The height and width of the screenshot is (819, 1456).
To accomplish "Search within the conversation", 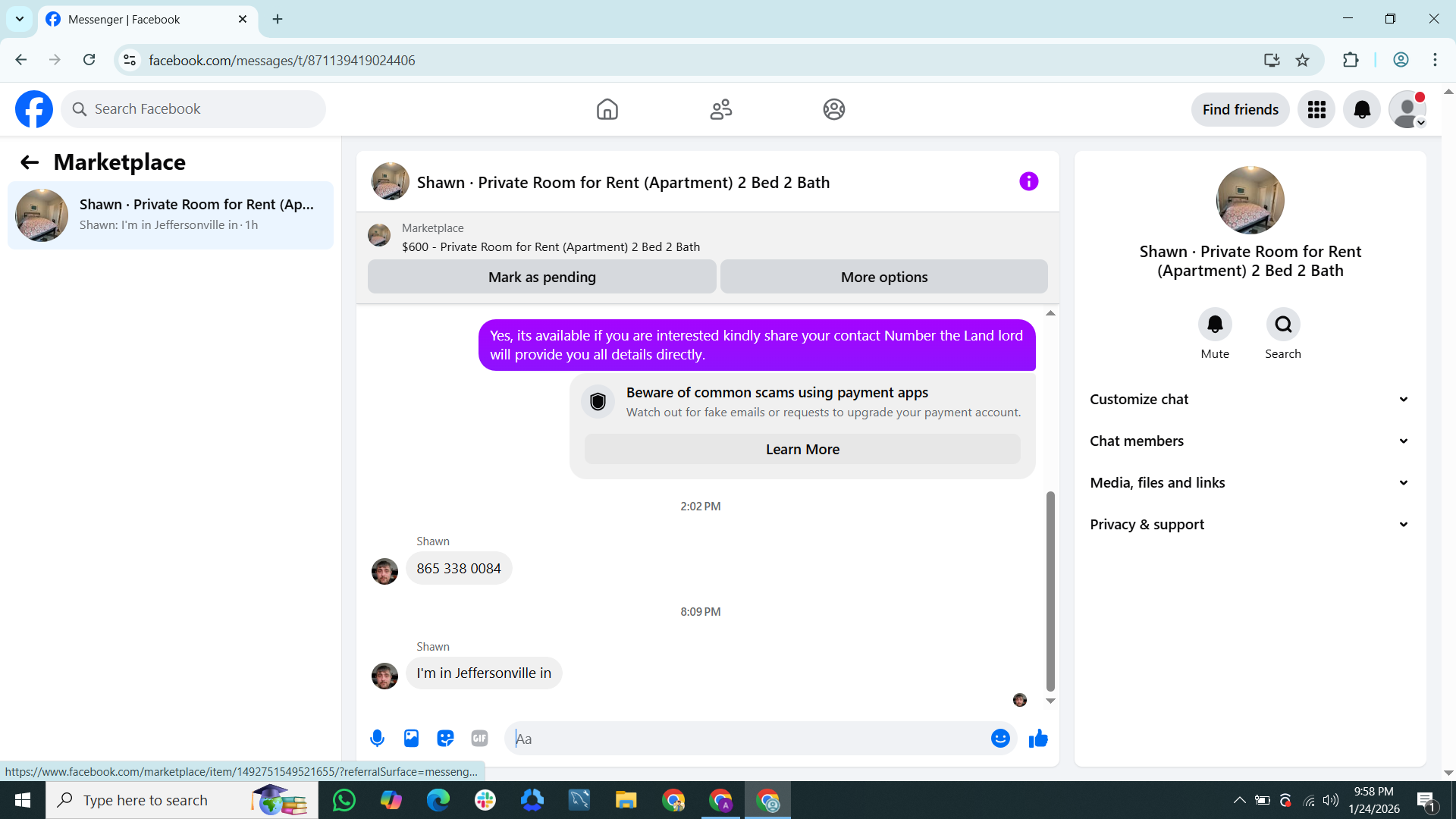I will [1283, 325].
